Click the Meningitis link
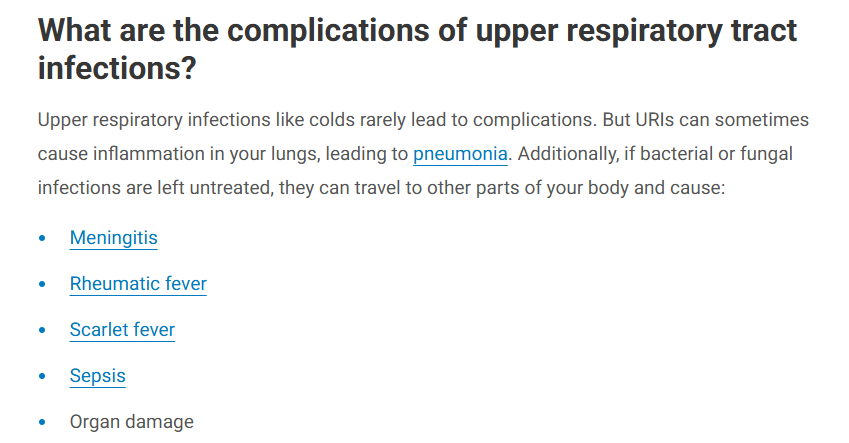Screen dimensions: 849x443 point(113,238)
